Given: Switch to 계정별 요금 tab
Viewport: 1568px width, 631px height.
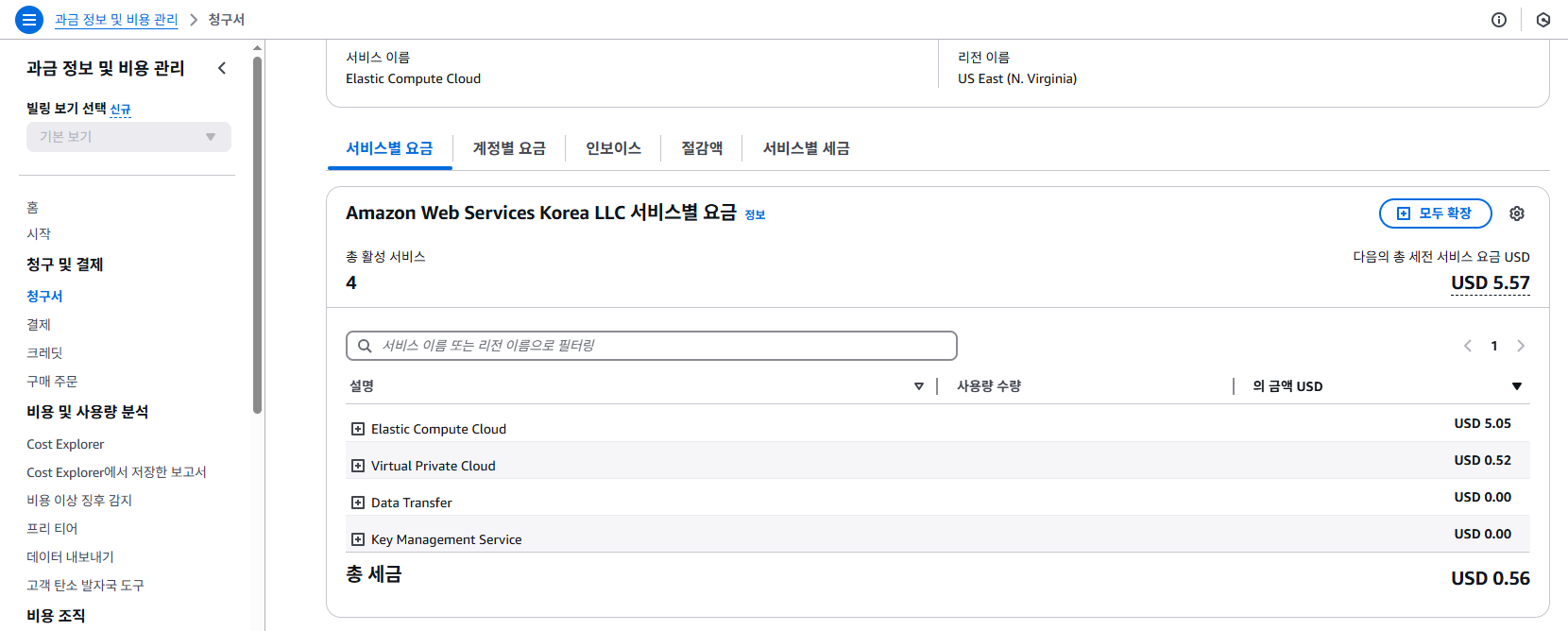Looking at the screenshot, I should click(x=509, y=148).
